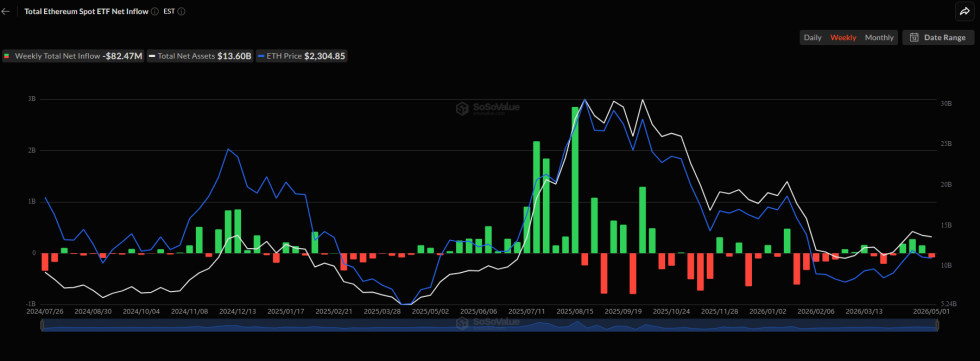Click the right handle of range slider
980x361 pixels.
coord(938,325)
